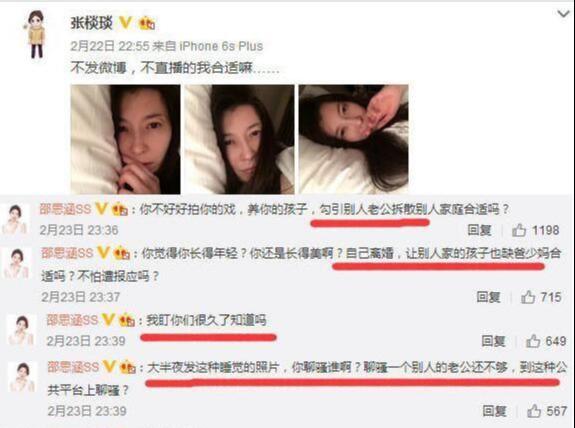Open the third photo with raised hand
575x428 pixels.
pyautogui.click(x=354, y=139)
